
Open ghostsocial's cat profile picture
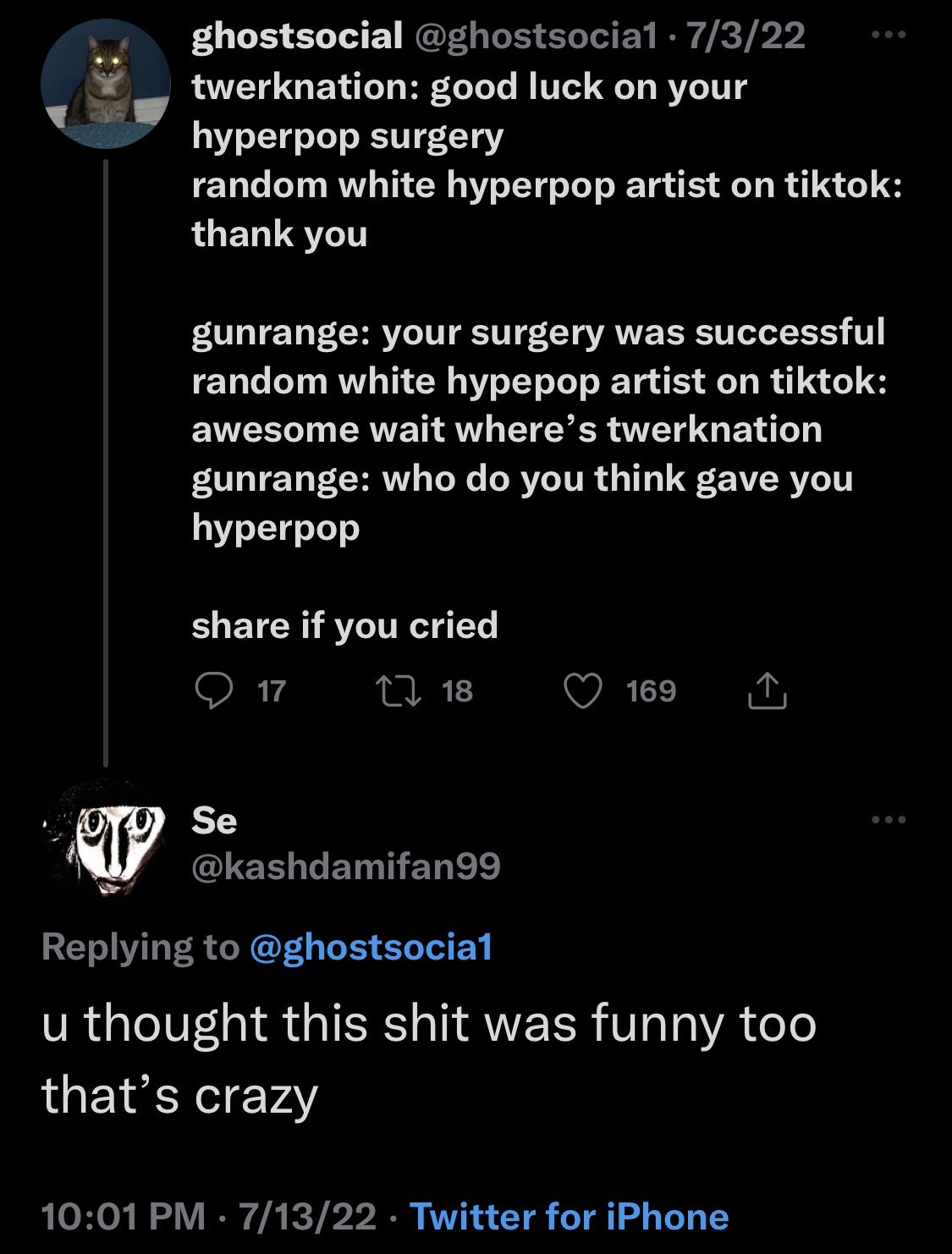106,84
